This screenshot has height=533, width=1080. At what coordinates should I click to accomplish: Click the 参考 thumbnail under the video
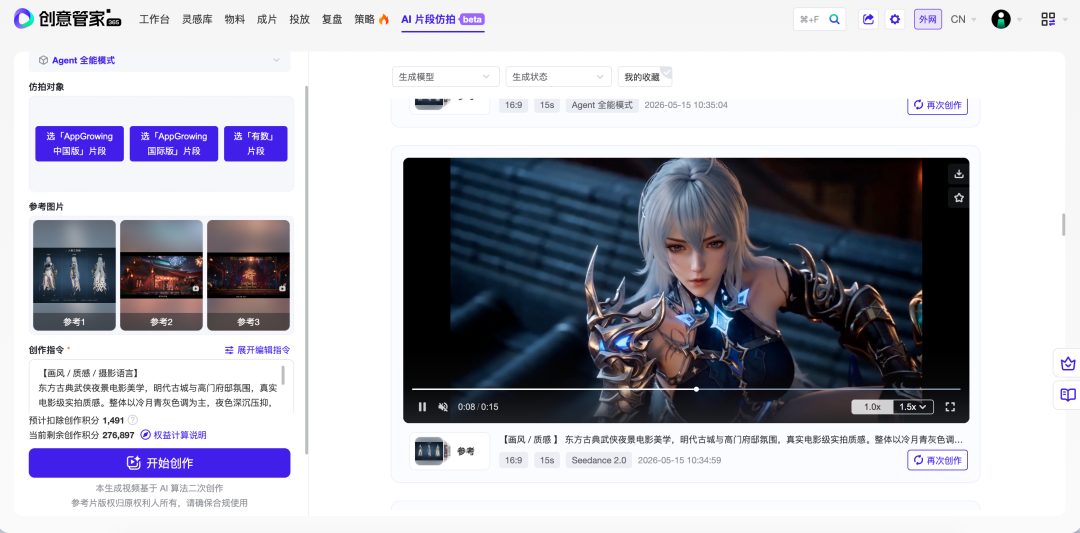pyautogui.click(x=449, y=451)
